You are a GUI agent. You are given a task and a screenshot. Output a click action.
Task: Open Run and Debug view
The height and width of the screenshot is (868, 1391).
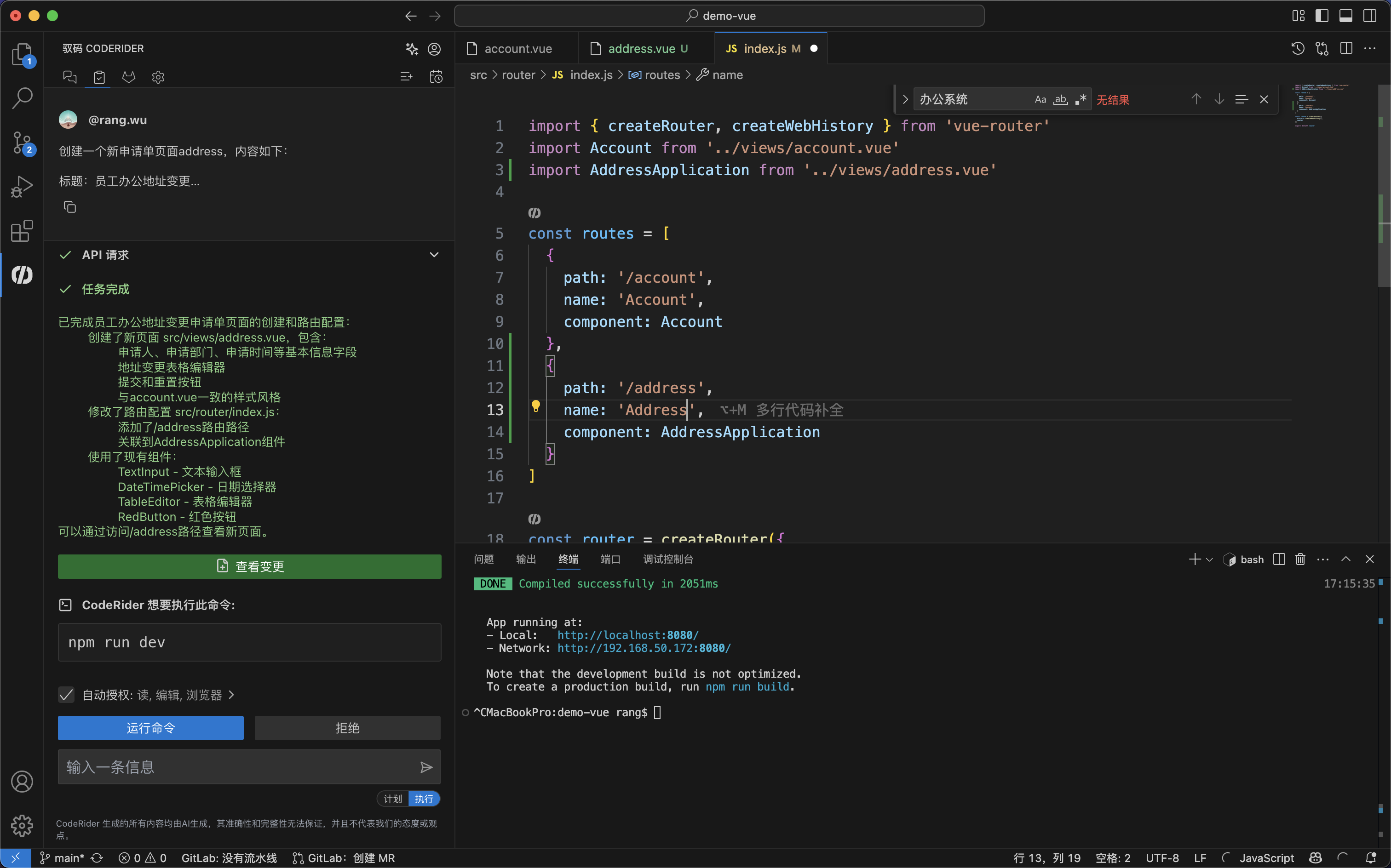[22, 187]
